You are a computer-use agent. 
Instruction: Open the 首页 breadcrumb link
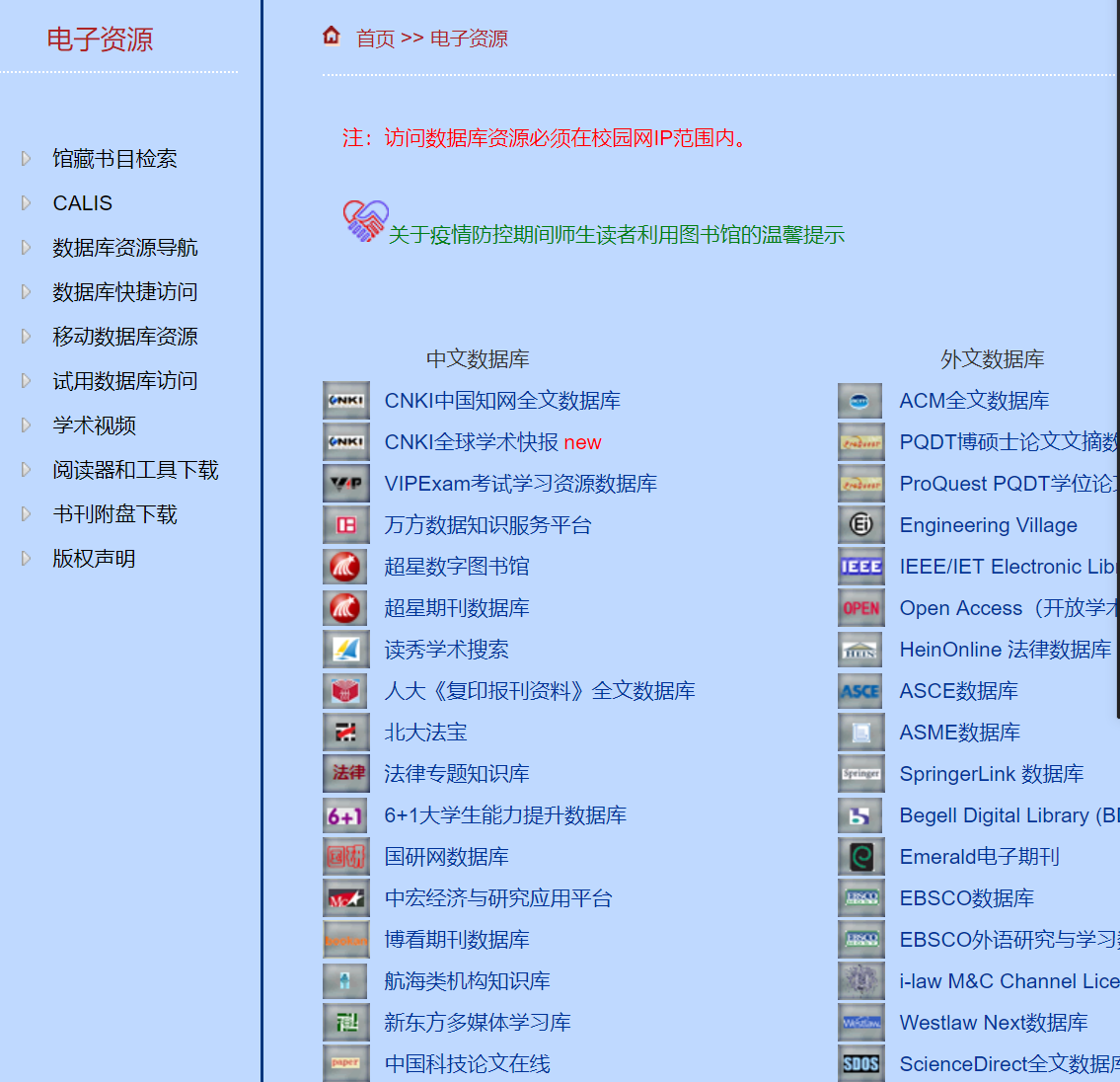(372, 38)
